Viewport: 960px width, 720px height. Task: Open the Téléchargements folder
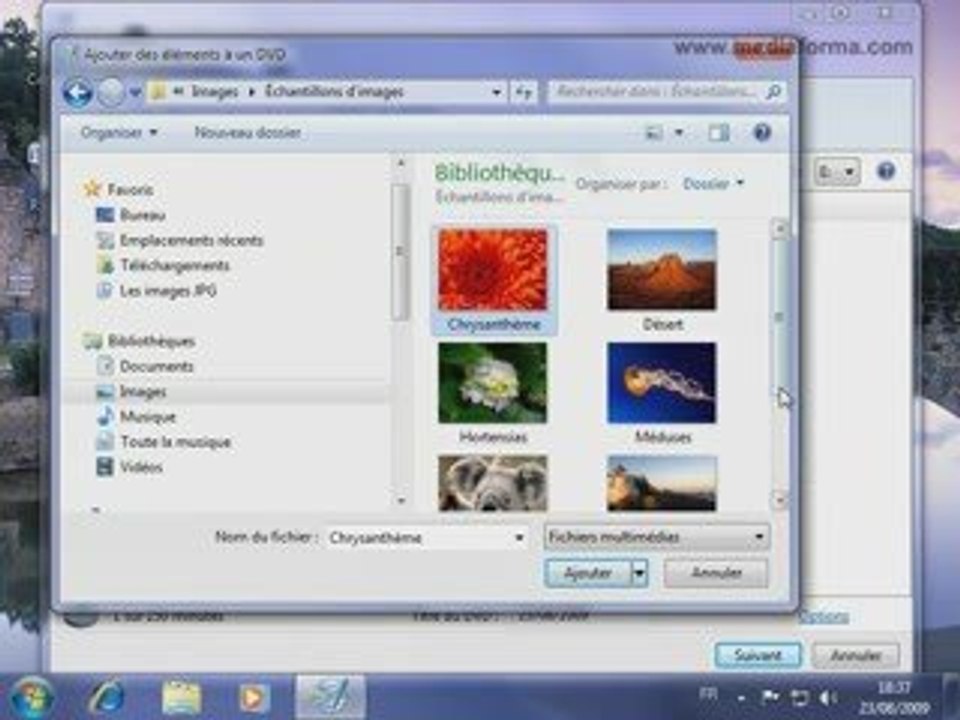(x=174, y=265)
